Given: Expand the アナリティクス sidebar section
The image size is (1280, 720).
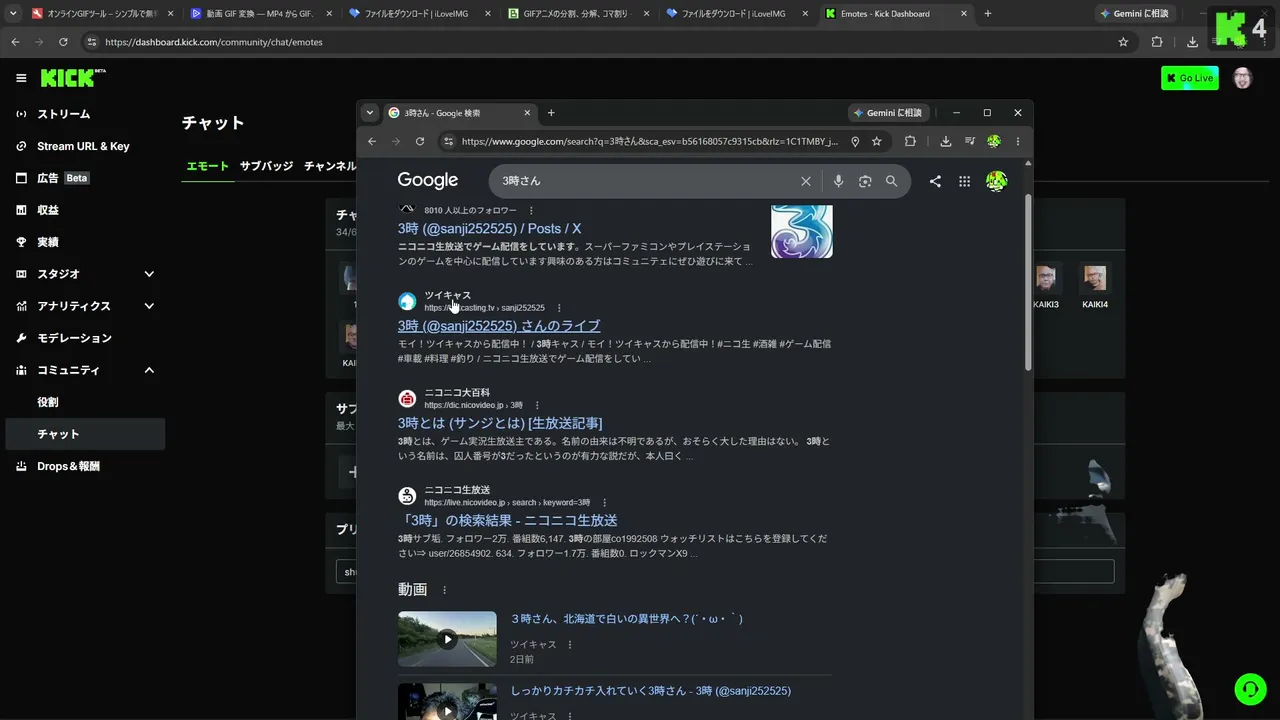Looking at the screenshot, I should [x=149, y=306].
